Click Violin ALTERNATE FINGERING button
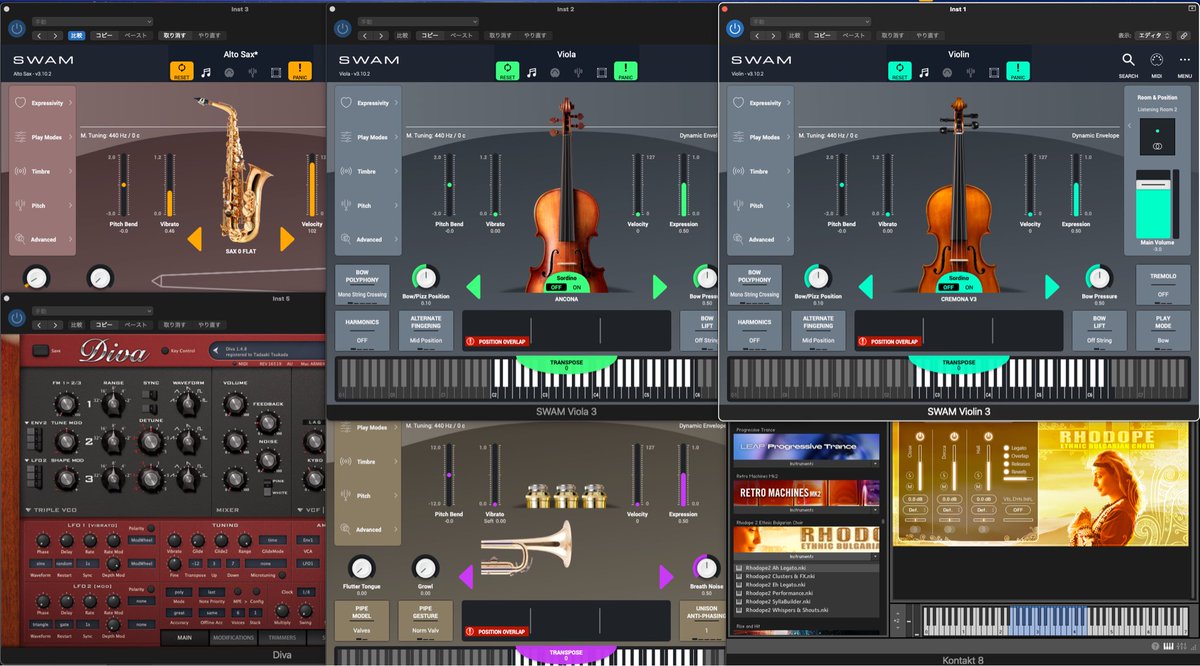The width and height of the screenshot is (1200, 666). [x=818, y=330]
